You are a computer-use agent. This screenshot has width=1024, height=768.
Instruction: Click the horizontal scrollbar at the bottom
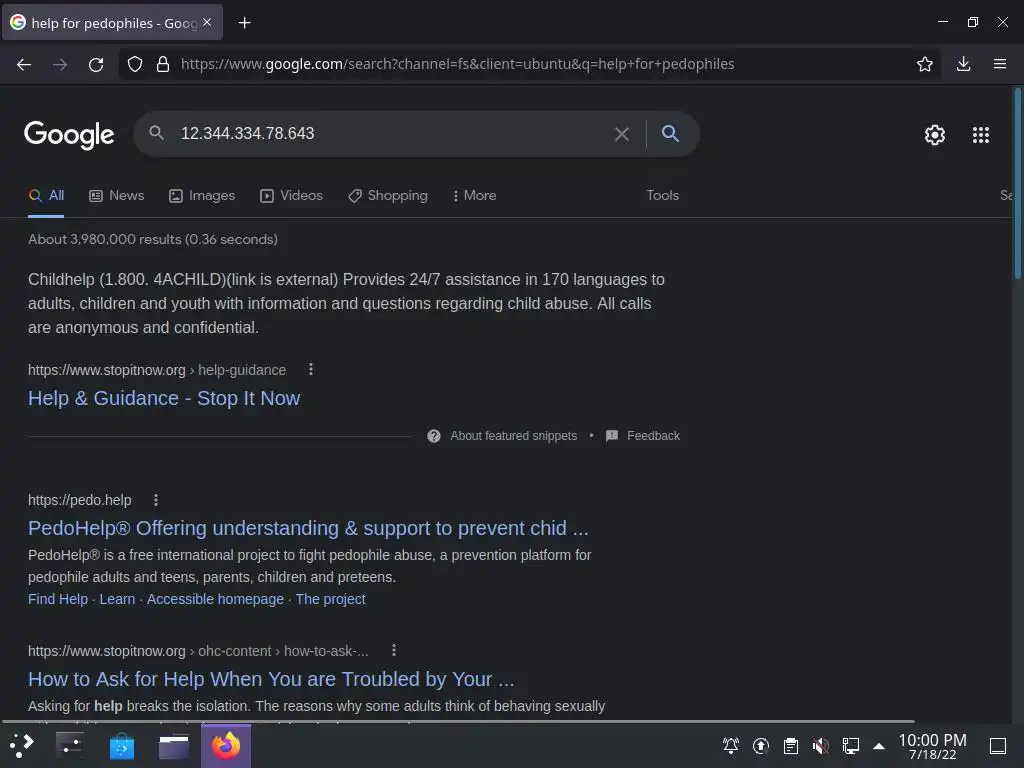[x=458, y=722]
